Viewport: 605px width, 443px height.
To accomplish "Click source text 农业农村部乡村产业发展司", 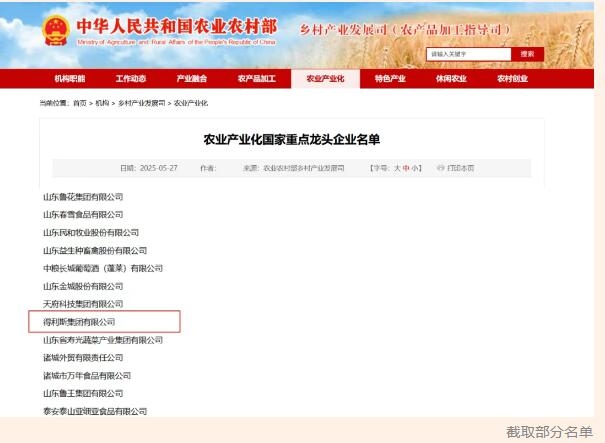I will pyautogui.click(x=304, y=168).
